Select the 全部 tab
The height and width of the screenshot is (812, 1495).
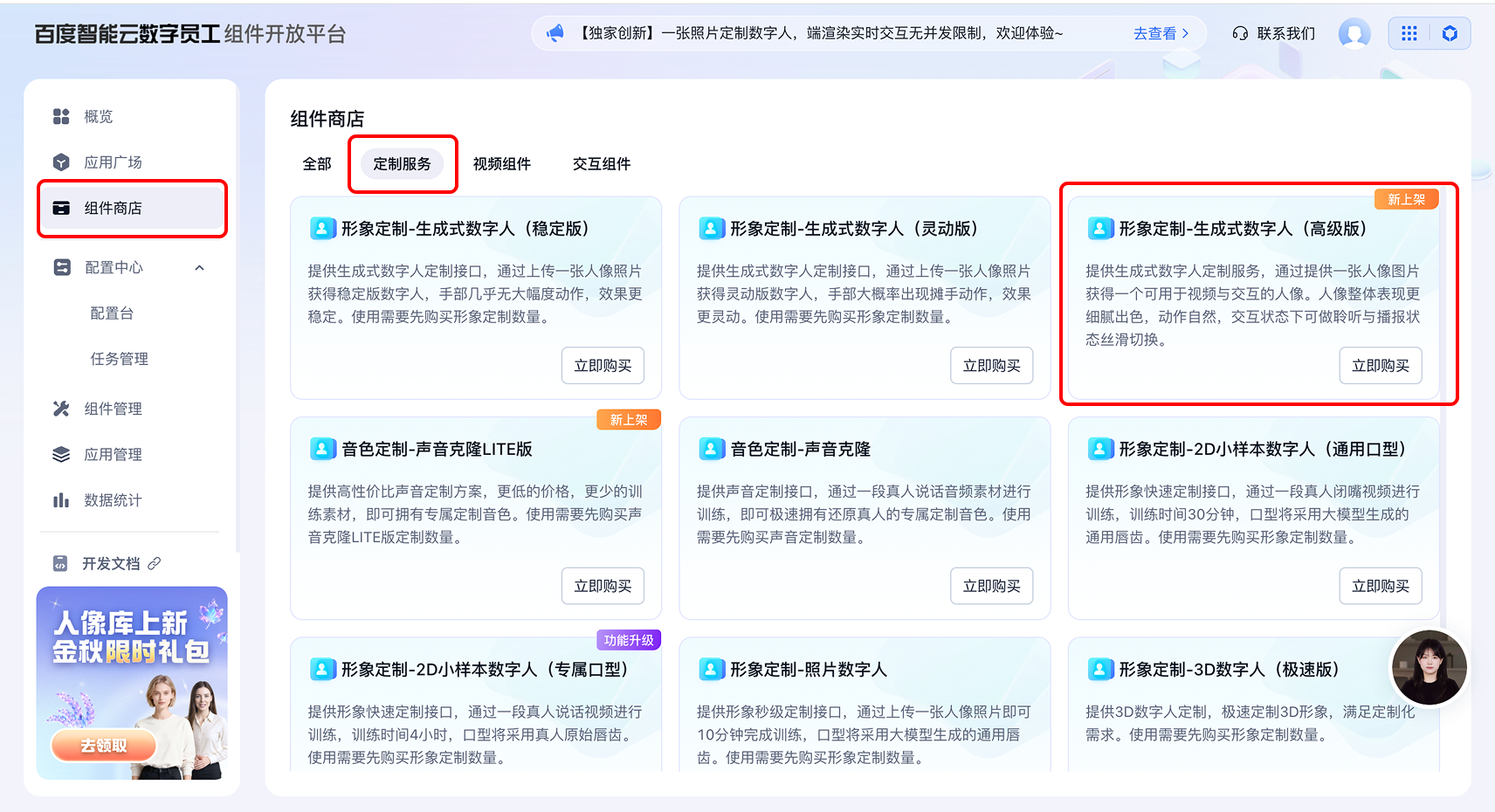pyautogui.click(x=317, y=164)
